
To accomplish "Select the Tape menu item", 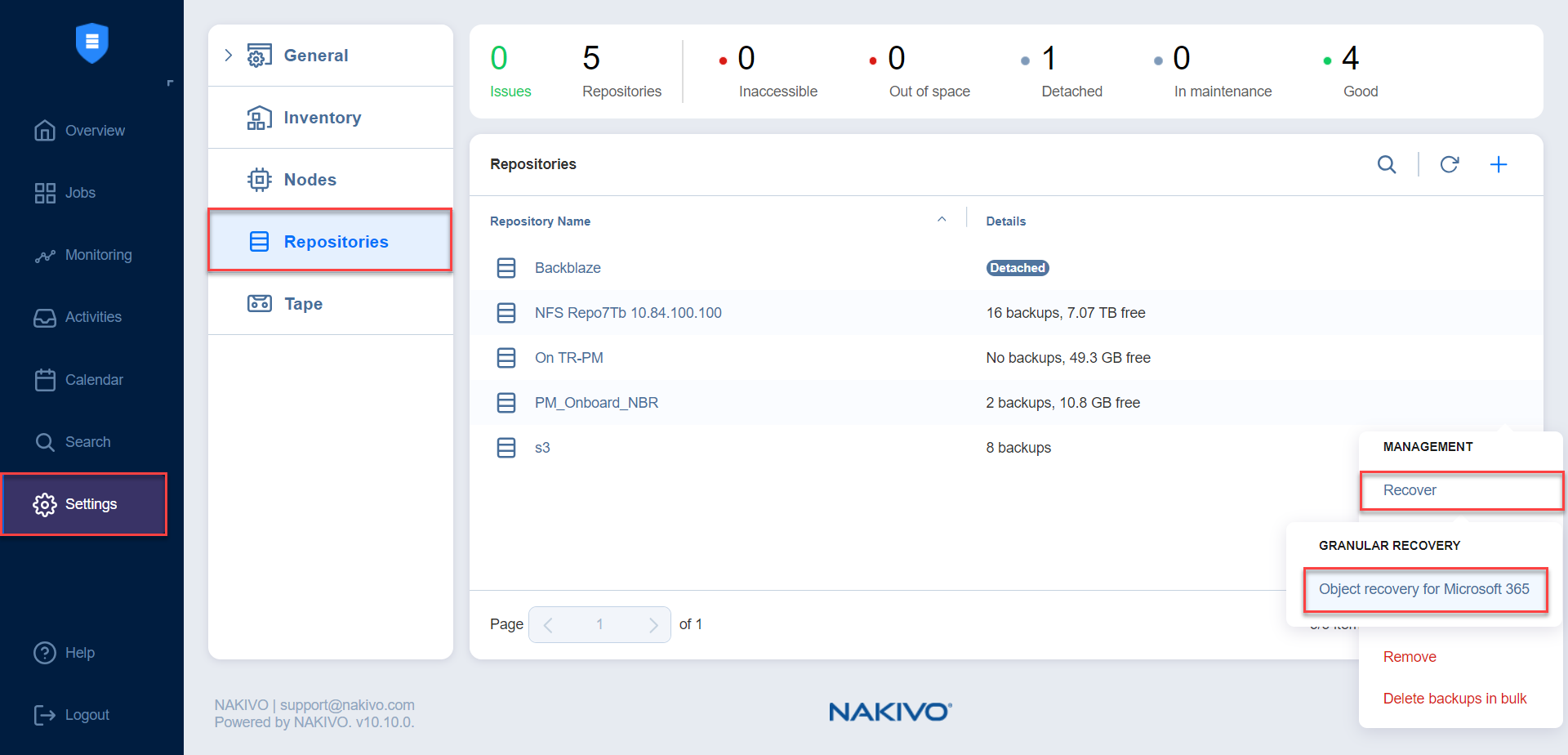I will pyautogui.click(x=331, y=304).
